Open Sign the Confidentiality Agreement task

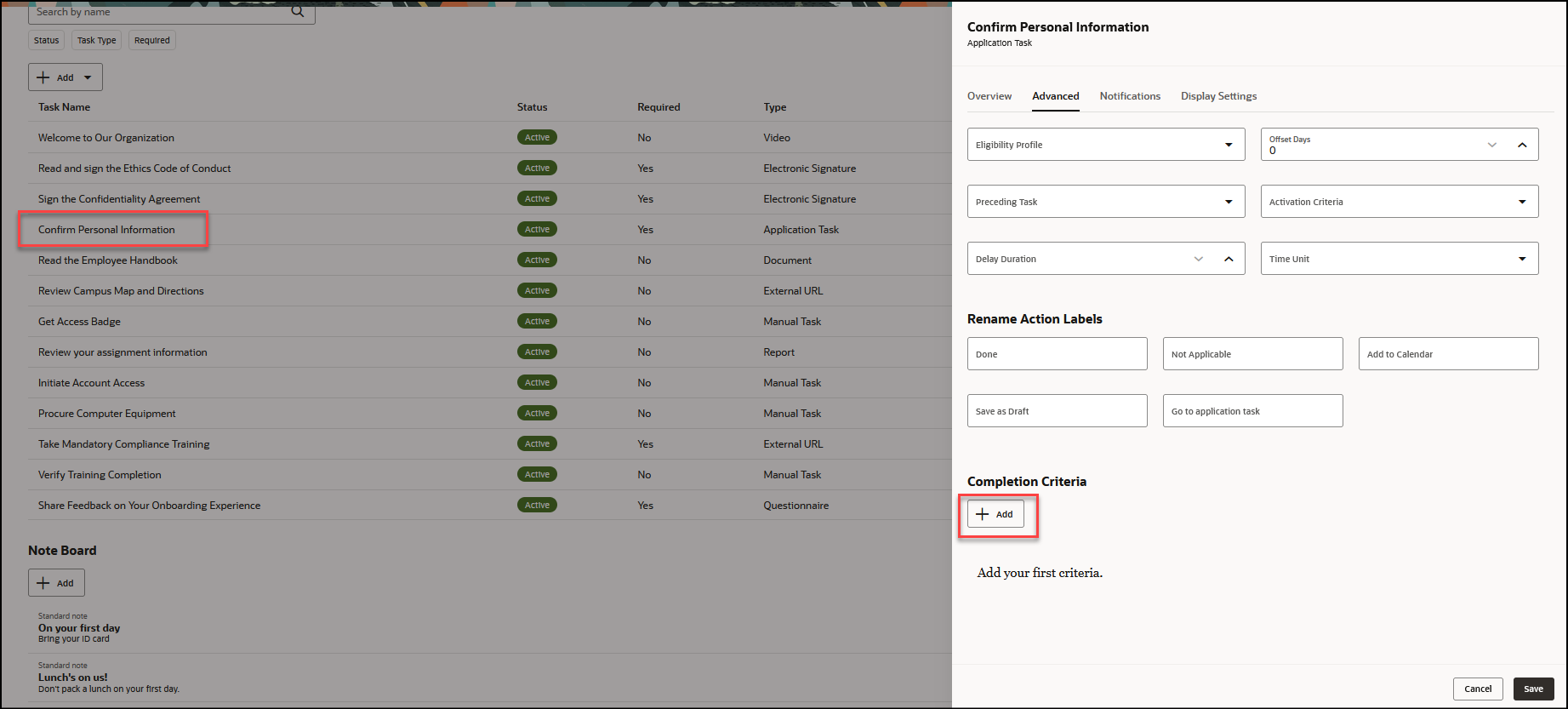(x=119, y=199)
